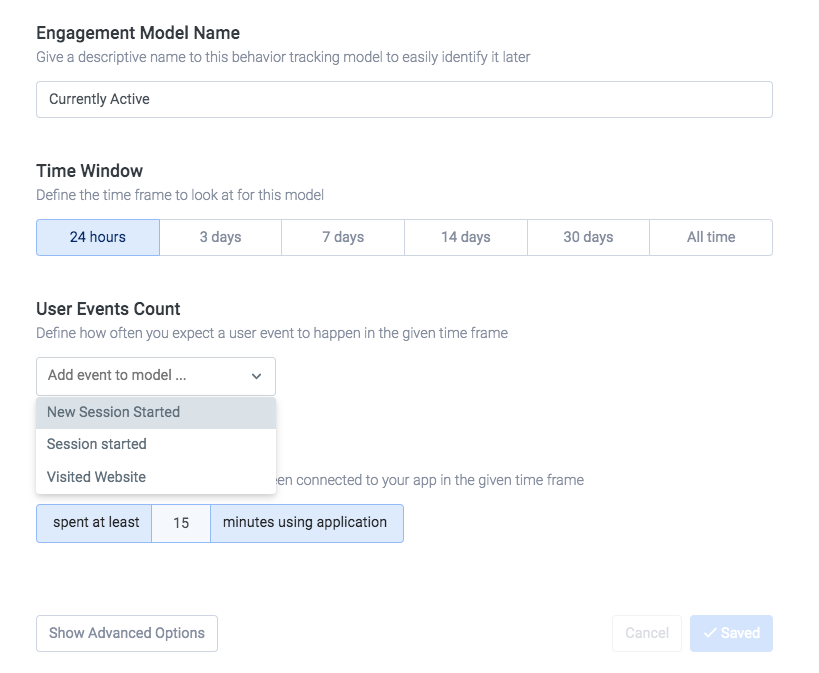Viewport: 819px width, 673px height.
Task: Pick the 14 days time window
Action: [465, 237]
